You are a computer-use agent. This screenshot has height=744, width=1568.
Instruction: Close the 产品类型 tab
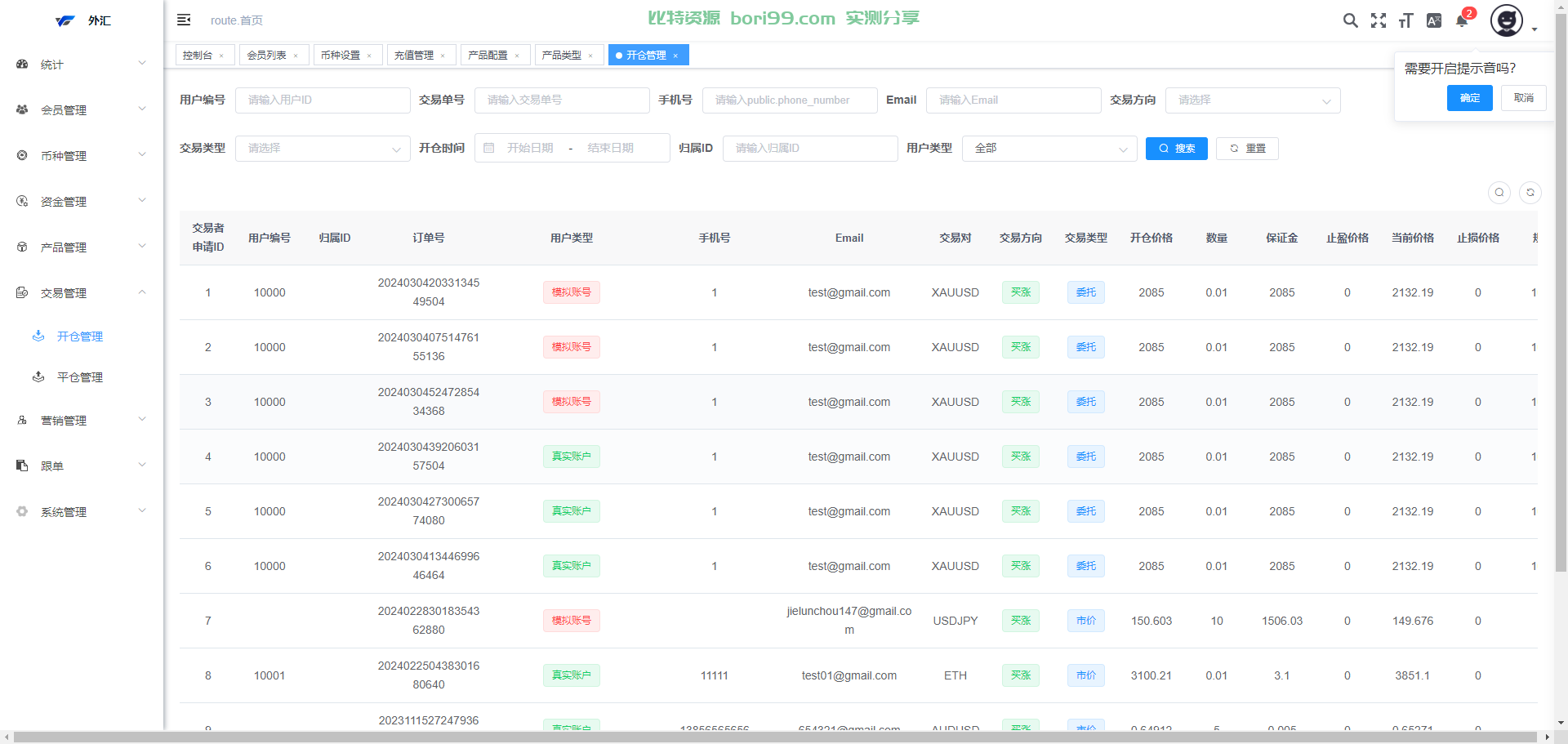[590, 56]
